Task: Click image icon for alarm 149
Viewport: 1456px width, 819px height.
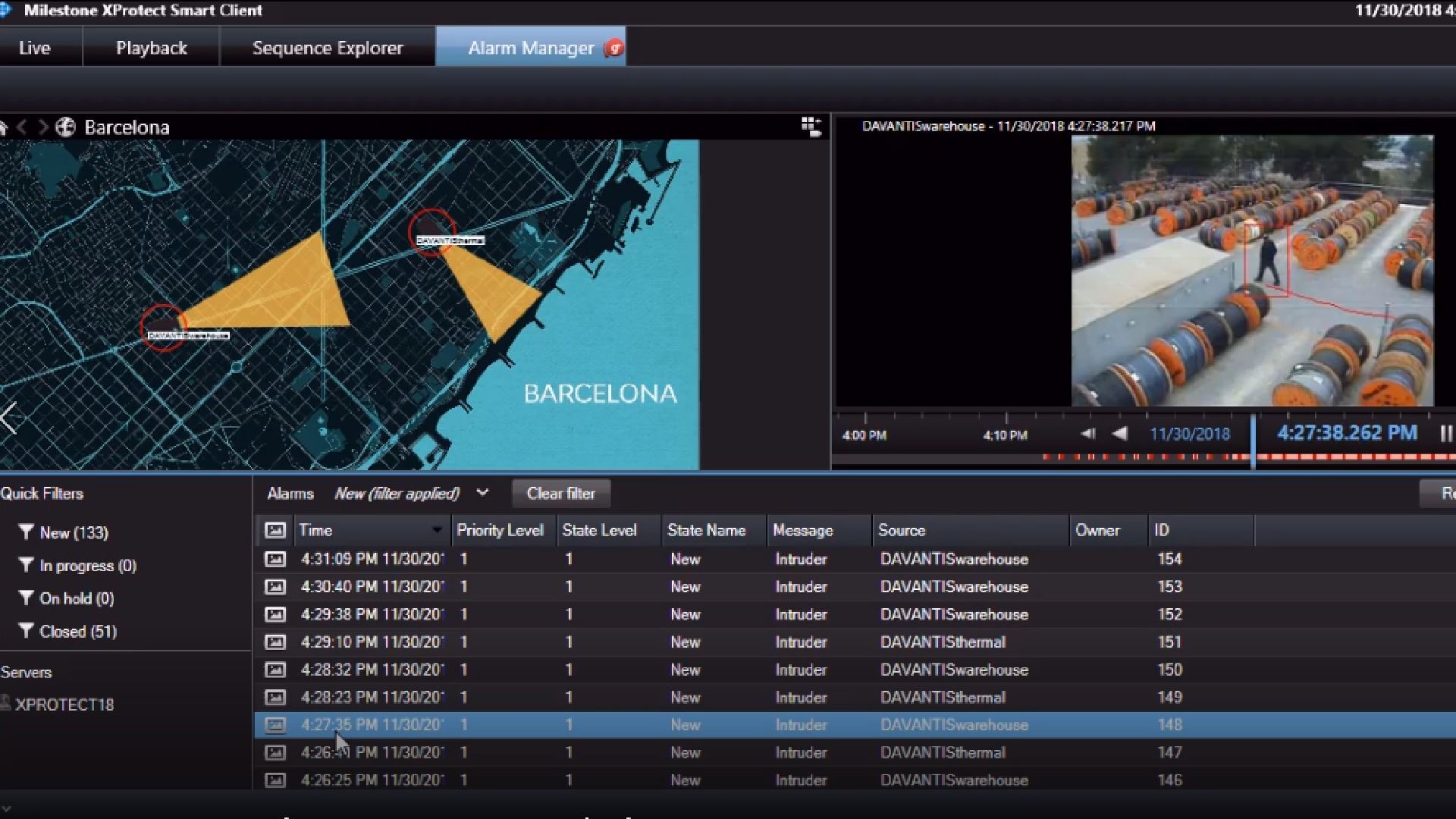Action: [x=275, y=697]
